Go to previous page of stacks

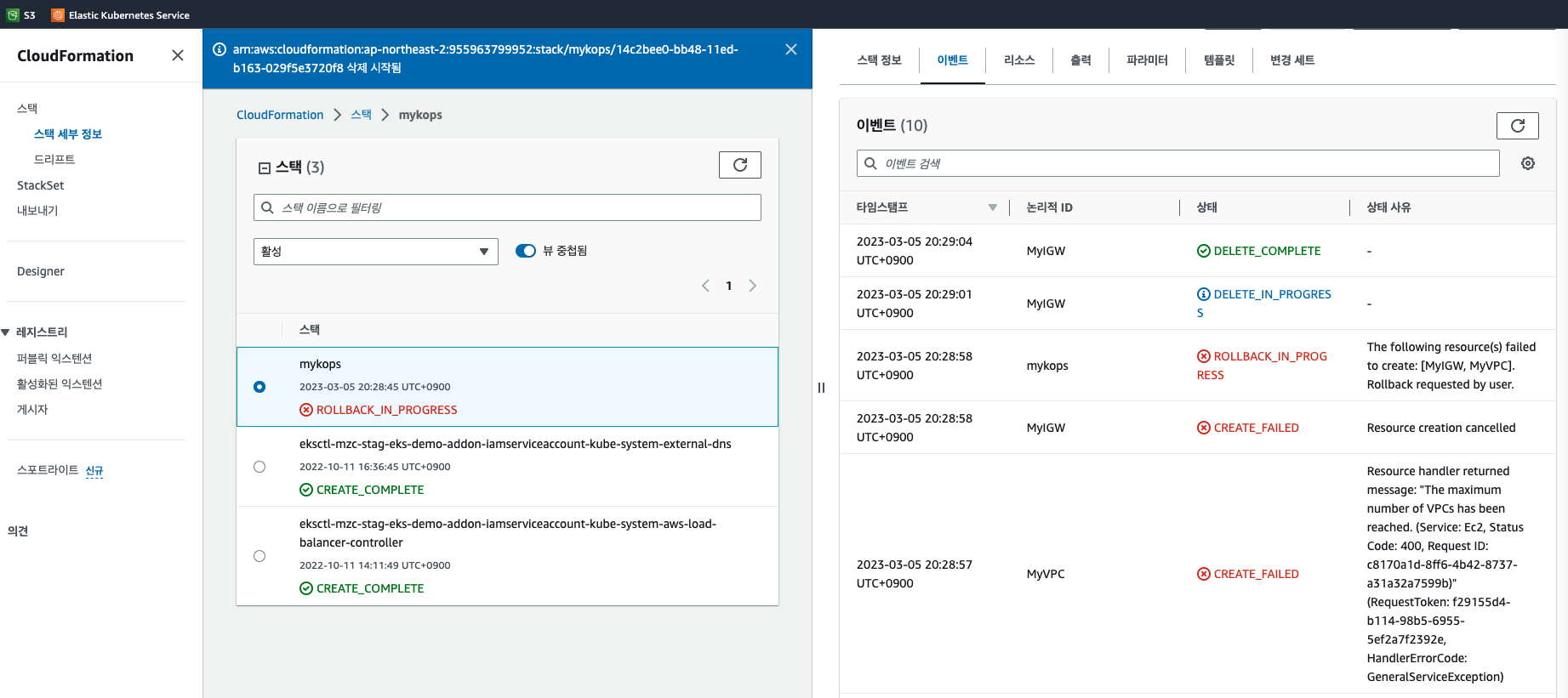(705, 286)
